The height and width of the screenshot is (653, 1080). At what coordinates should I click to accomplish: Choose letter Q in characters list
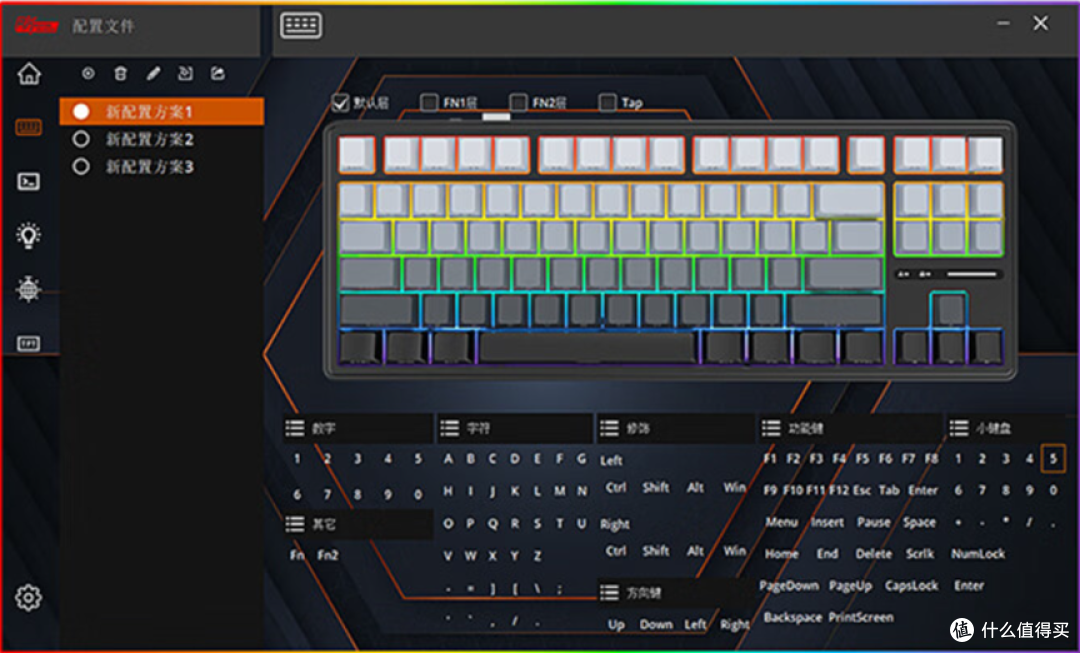tap(492, 524)
